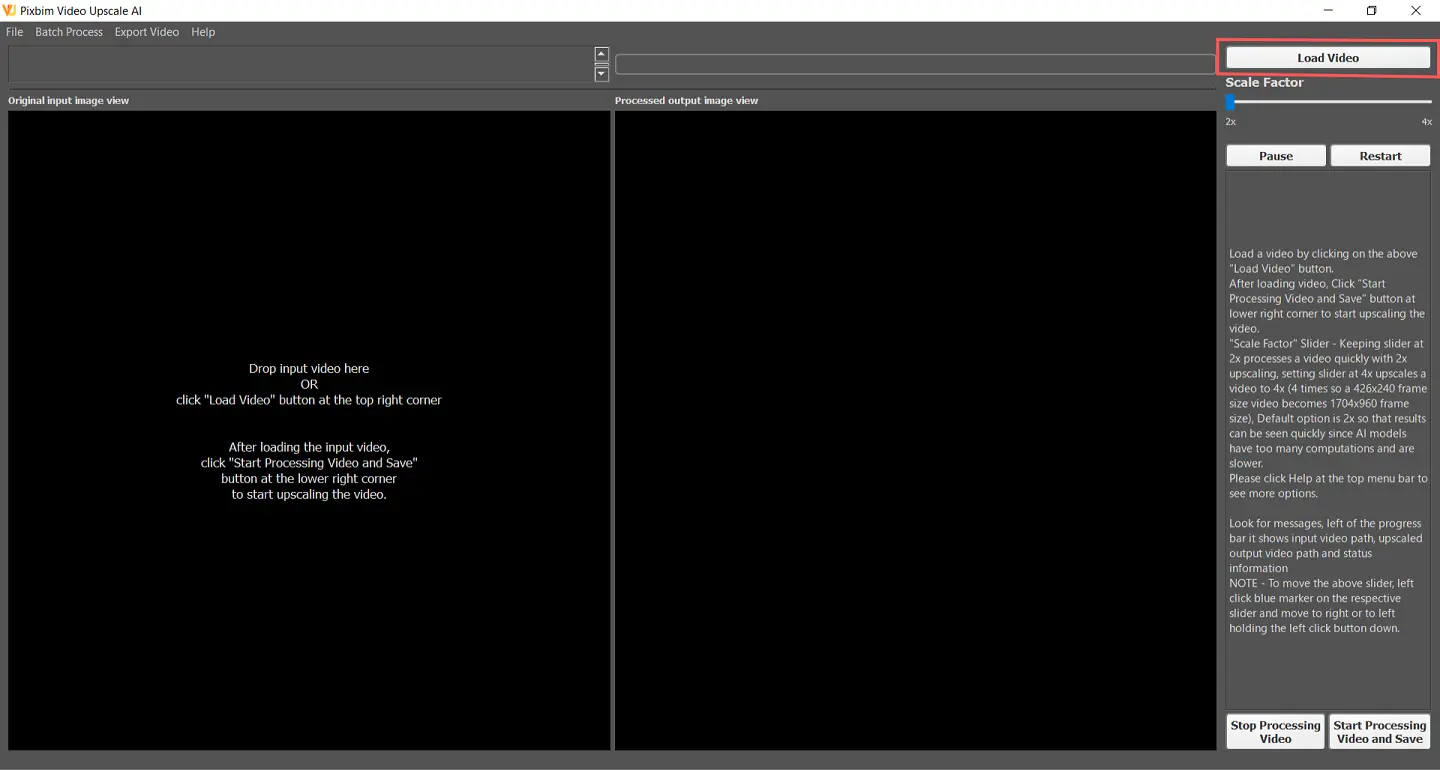
Task: Click Start Processing Video and Save
Action: [x=1379, y=732]
